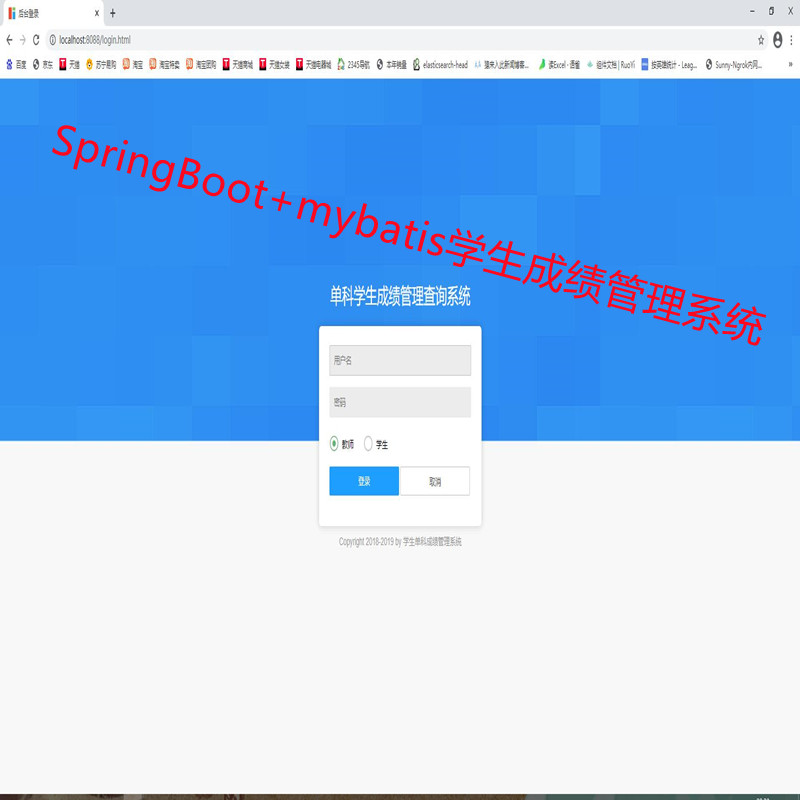Close the 后台登录 tab
Image resolution: width=800 pixels, height=800 pixels.
96,13
